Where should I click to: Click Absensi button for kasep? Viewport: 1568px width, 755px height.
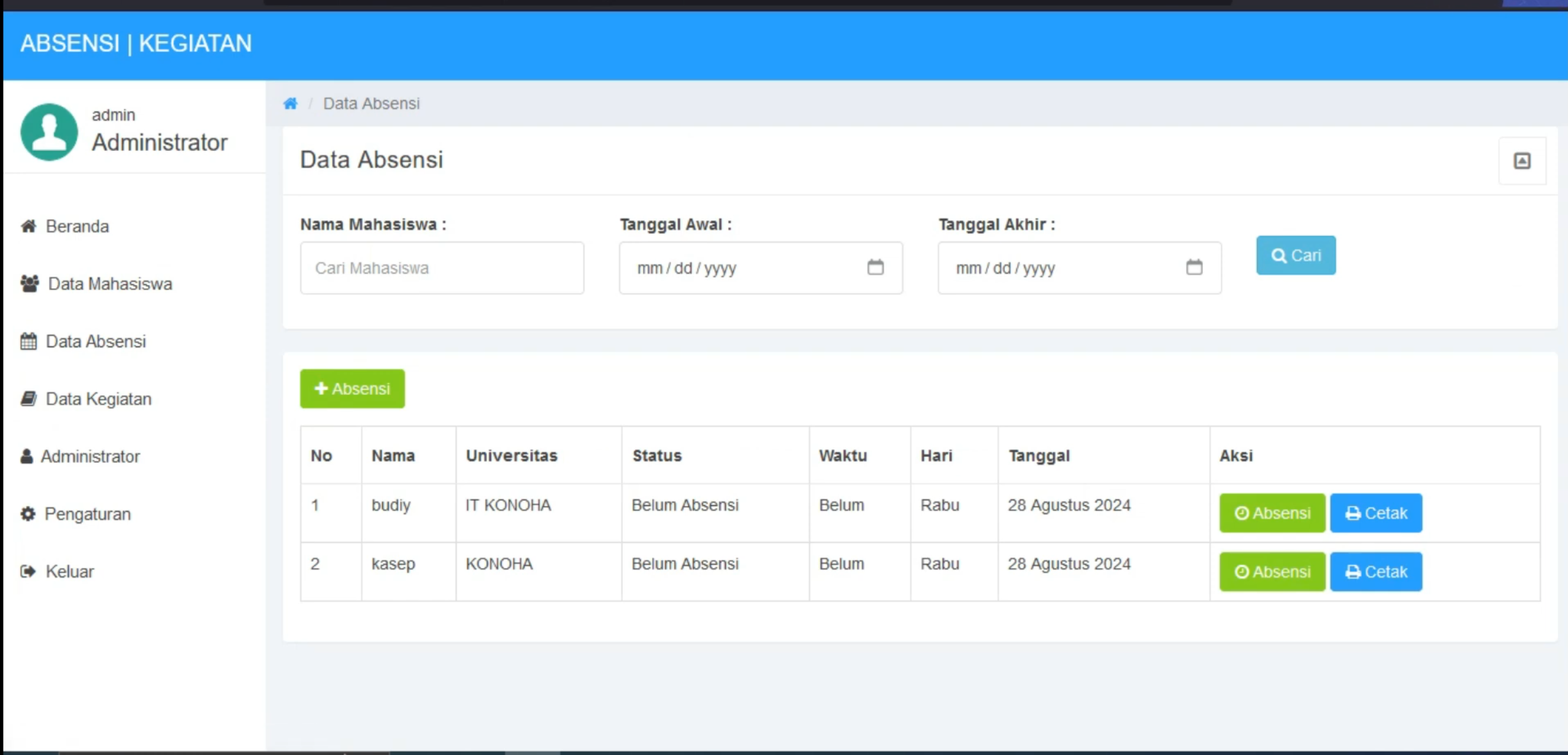coord(1272,572)
